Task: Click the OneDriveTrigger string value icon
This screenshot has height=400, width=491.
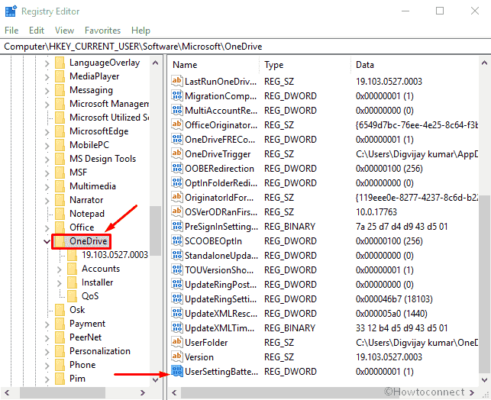Action: 177,154
